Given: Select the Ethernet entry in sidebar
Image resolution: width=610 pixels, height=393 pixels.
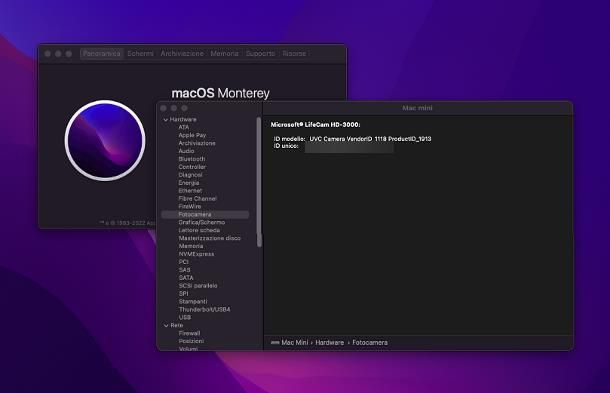Looking at the screenshot, I should (190, 191).
